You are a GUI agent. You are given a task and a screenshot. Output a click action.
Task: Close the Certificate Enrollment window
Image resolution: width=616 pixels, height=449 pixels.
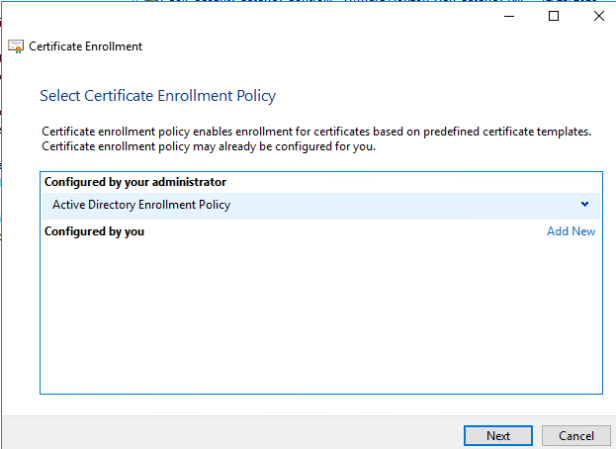[x=599, y=16]
